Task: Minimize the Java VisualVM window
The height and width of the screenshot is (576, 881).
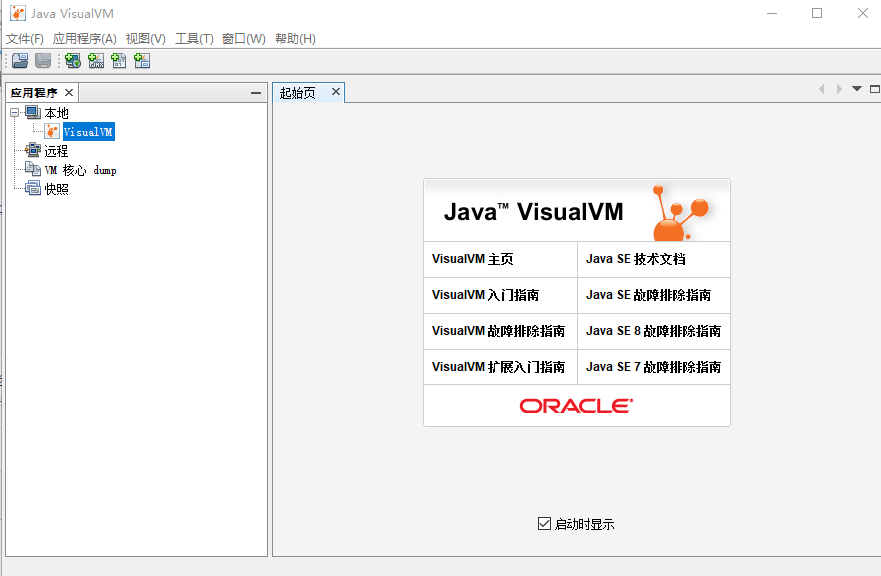Action: tap(772, 13)
